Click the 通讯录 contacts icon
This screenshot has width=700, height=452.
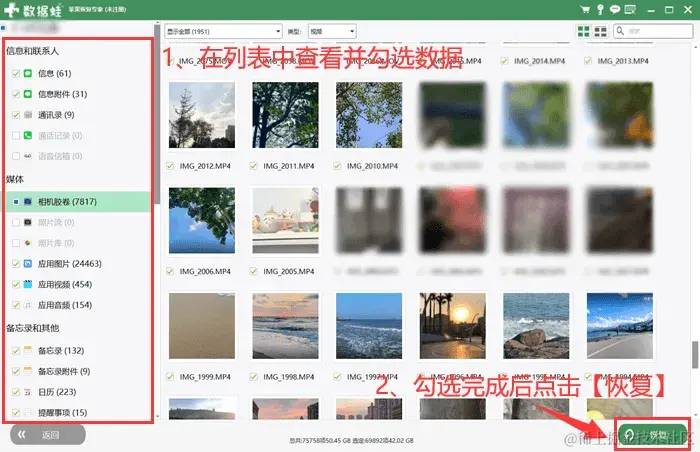pyautogui.click(x=28, y=115)
